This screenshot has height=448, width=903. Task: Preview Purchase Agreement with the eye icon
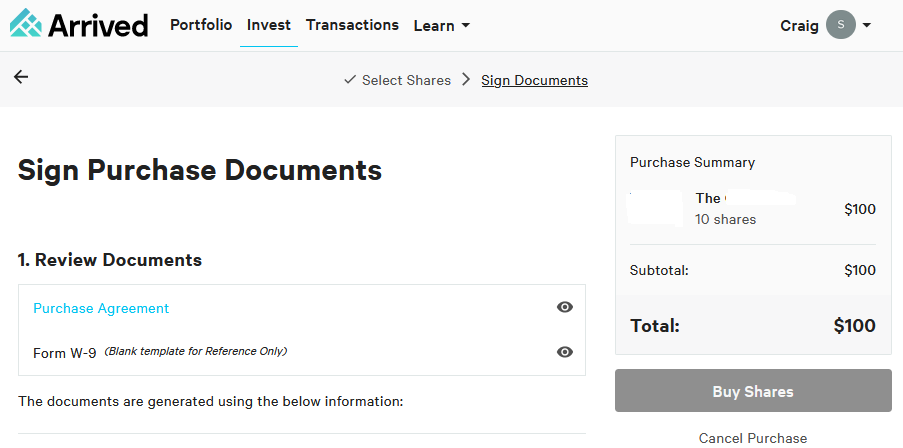pyautogui.click(x=565, y=308)
